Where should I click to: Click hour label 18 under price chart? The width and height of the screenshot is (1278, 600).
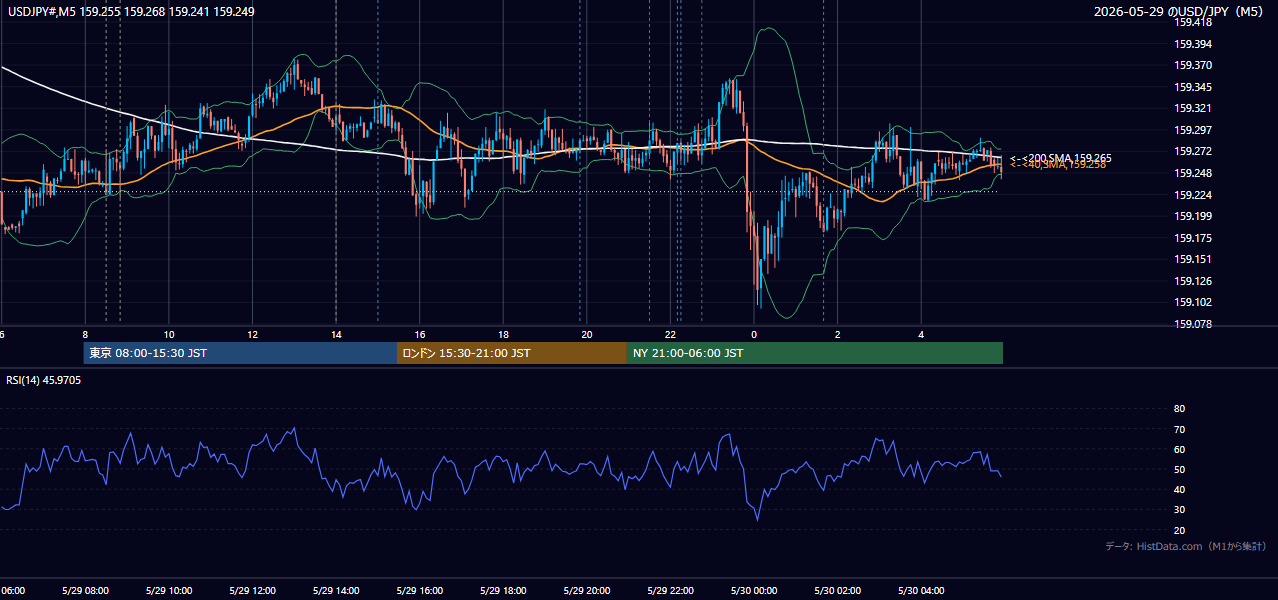[504, 335]
